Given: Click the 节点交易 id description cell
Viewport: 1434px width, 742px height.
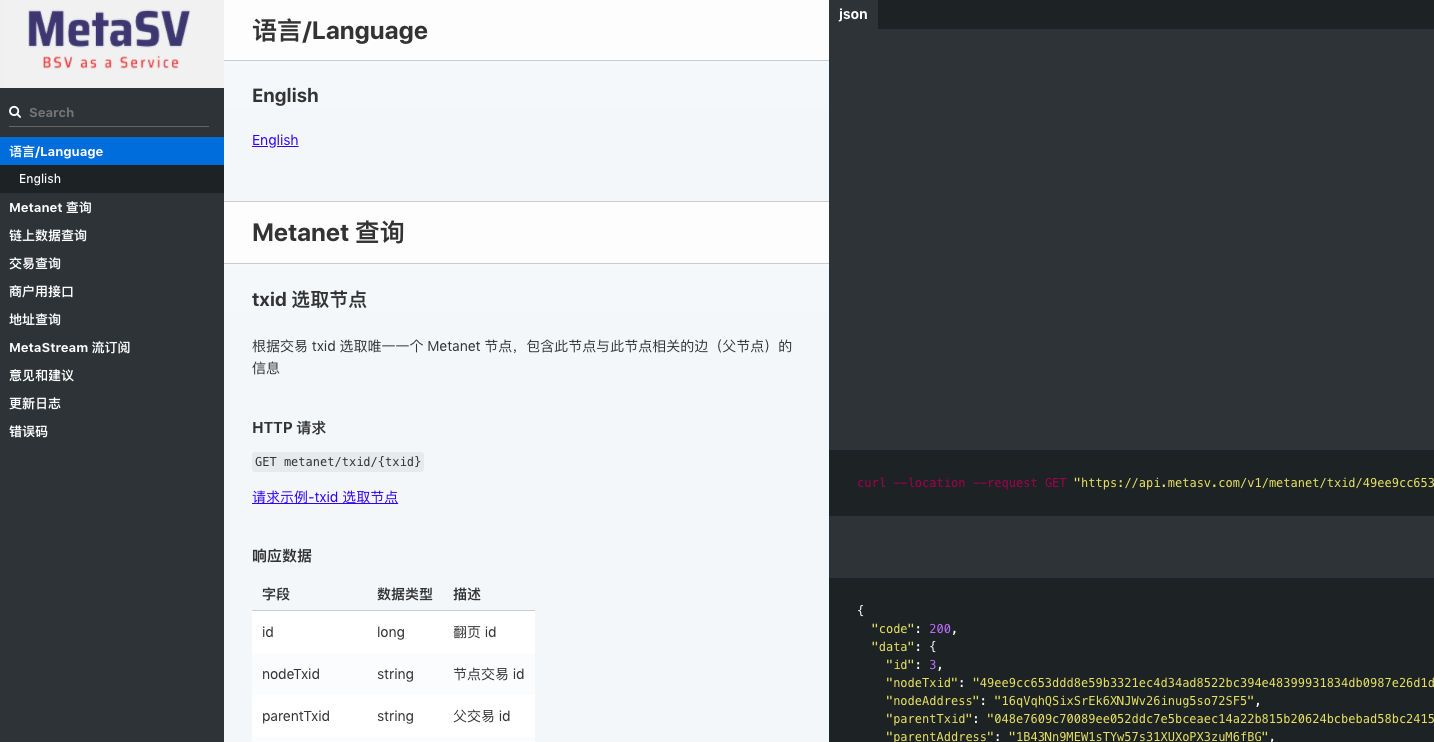Looking at the screenshot, I should pos(489,674).
